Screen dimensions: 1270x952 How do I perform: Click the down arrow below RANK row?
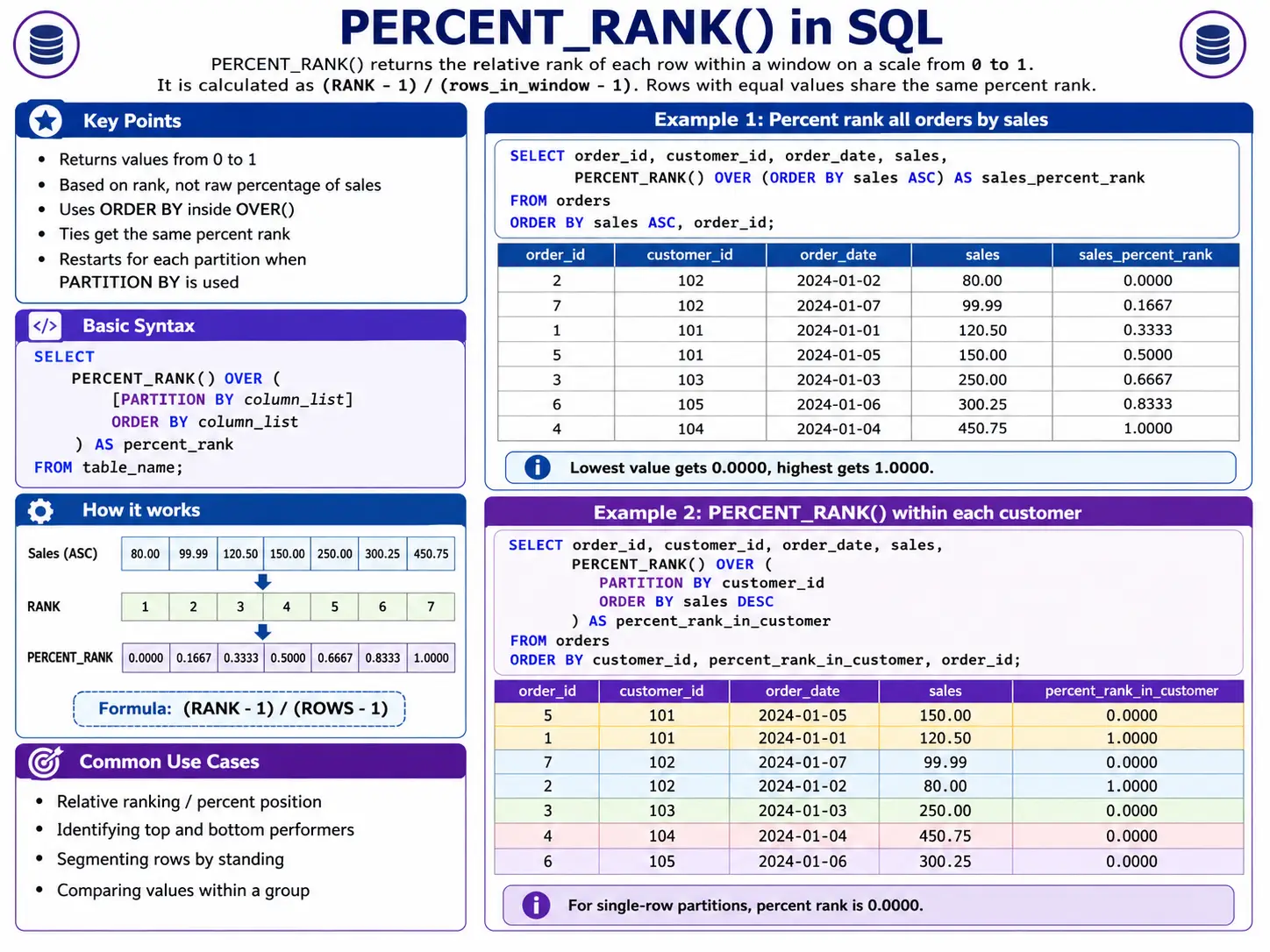tap(262, 632)
